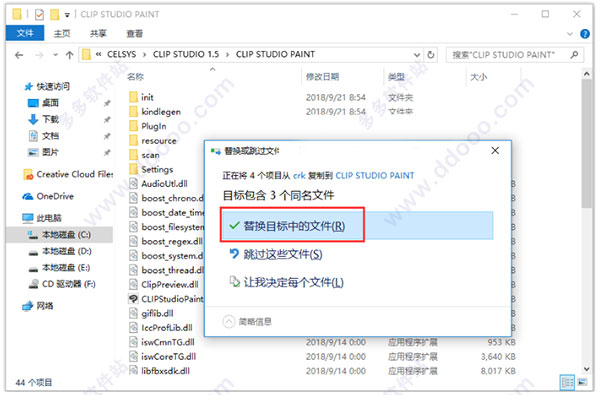The image size is (600, 395).
Task: Select the CLIPStudioPaint executable
Action: pos(166,299)
